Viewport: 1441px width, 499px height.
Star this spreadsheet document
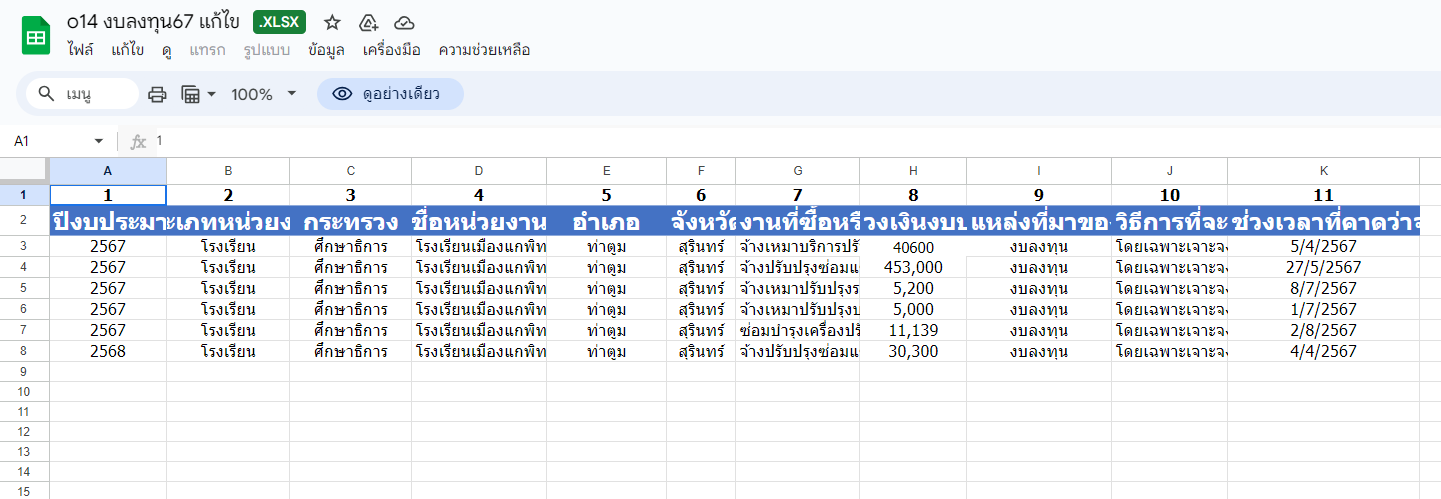click(333, 23)
